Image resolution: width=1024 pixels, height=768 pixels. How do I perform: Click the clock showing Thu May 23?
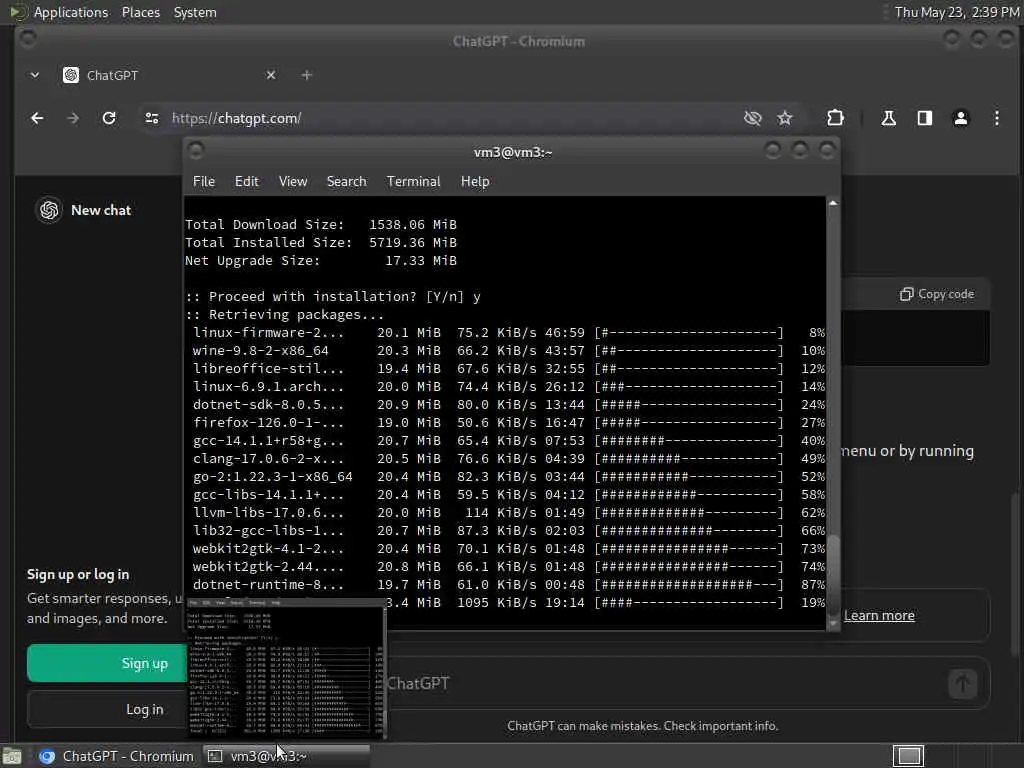pyautogui.click(x=957, y=12)
